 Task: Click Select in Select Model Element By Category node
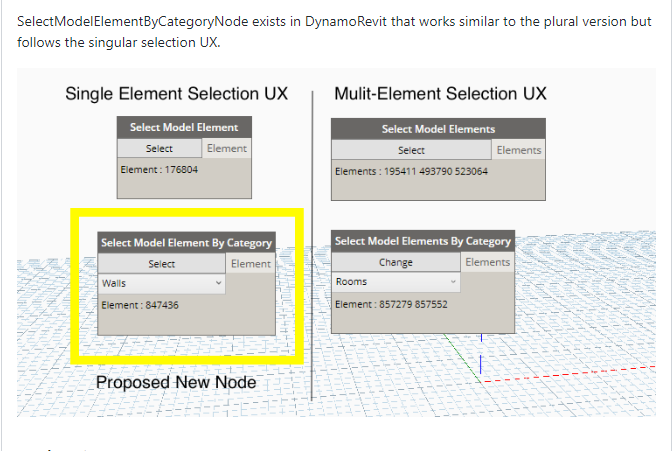coord(162,264)
